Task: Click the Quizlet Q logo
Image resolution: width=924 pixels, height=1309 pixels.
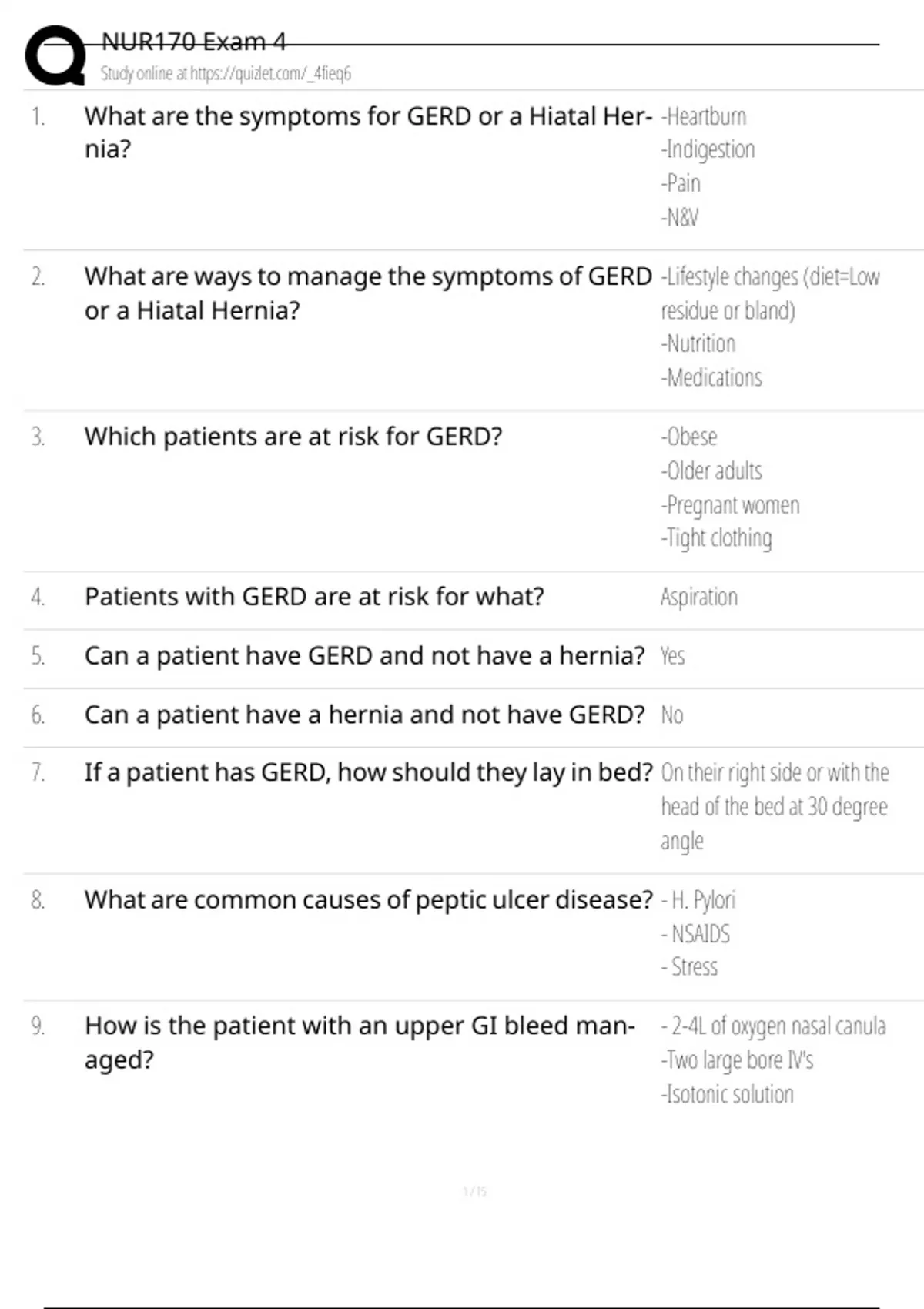Action: (55, 55)
